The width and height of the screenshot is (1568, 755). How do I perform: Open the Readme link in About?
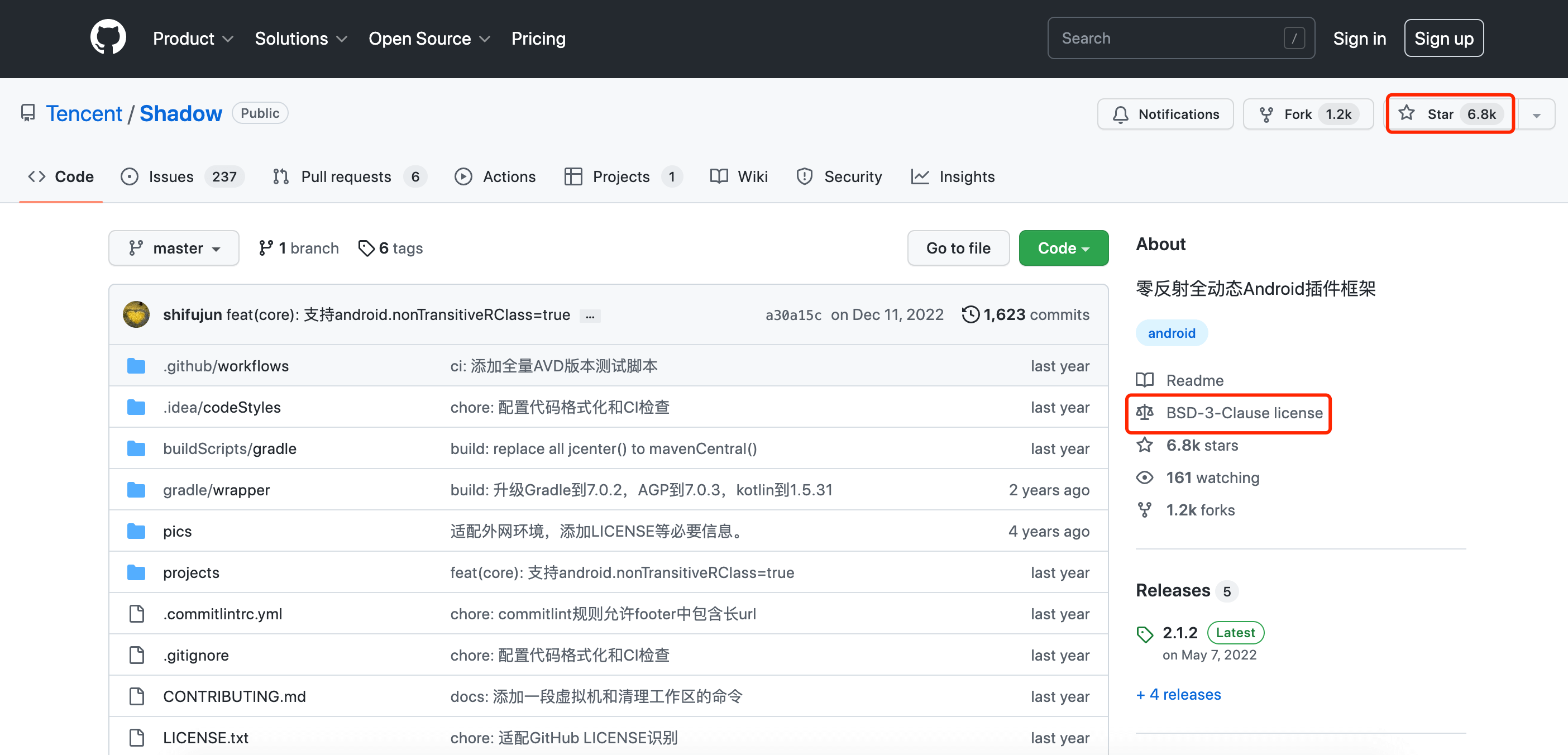(1180, 380)
